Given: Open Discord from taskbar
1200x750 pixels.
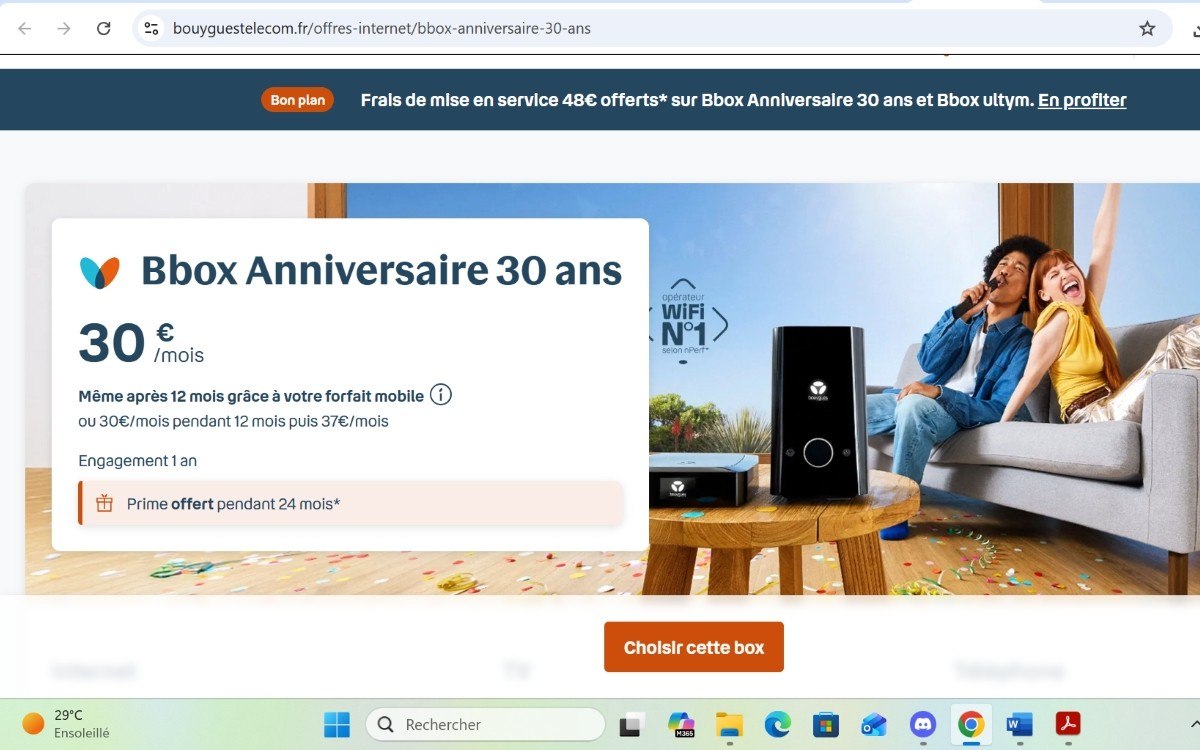Looking at the screenshot, I should [x=923, y=724].
